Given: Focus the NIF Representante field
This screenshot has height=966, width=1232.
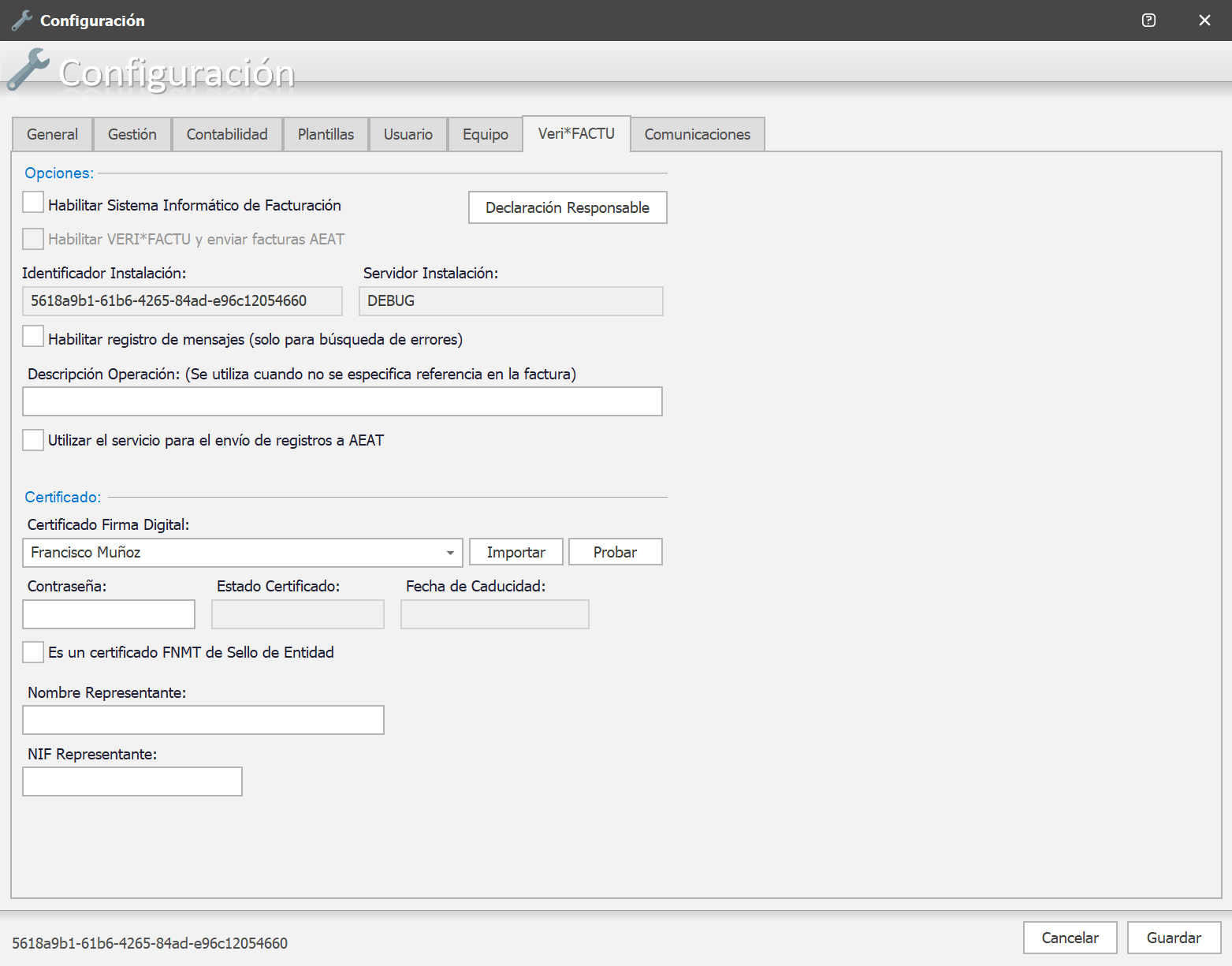Looking at the screenshot, I should pos(132,781).
